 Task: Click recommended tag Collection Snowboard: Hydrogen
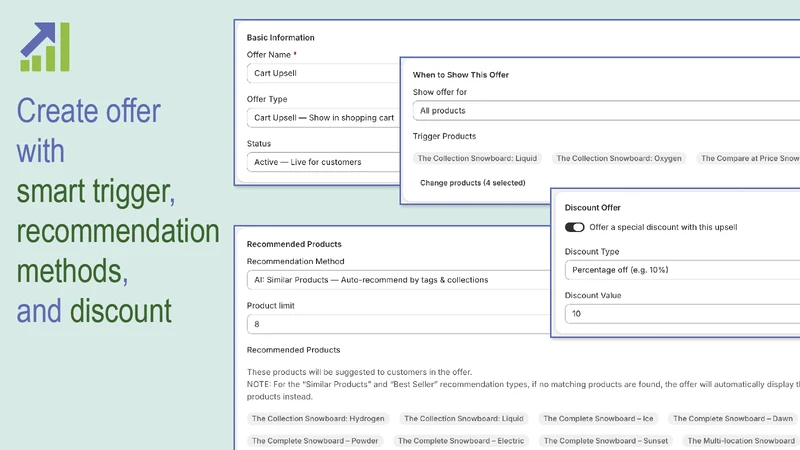(318, 419)
